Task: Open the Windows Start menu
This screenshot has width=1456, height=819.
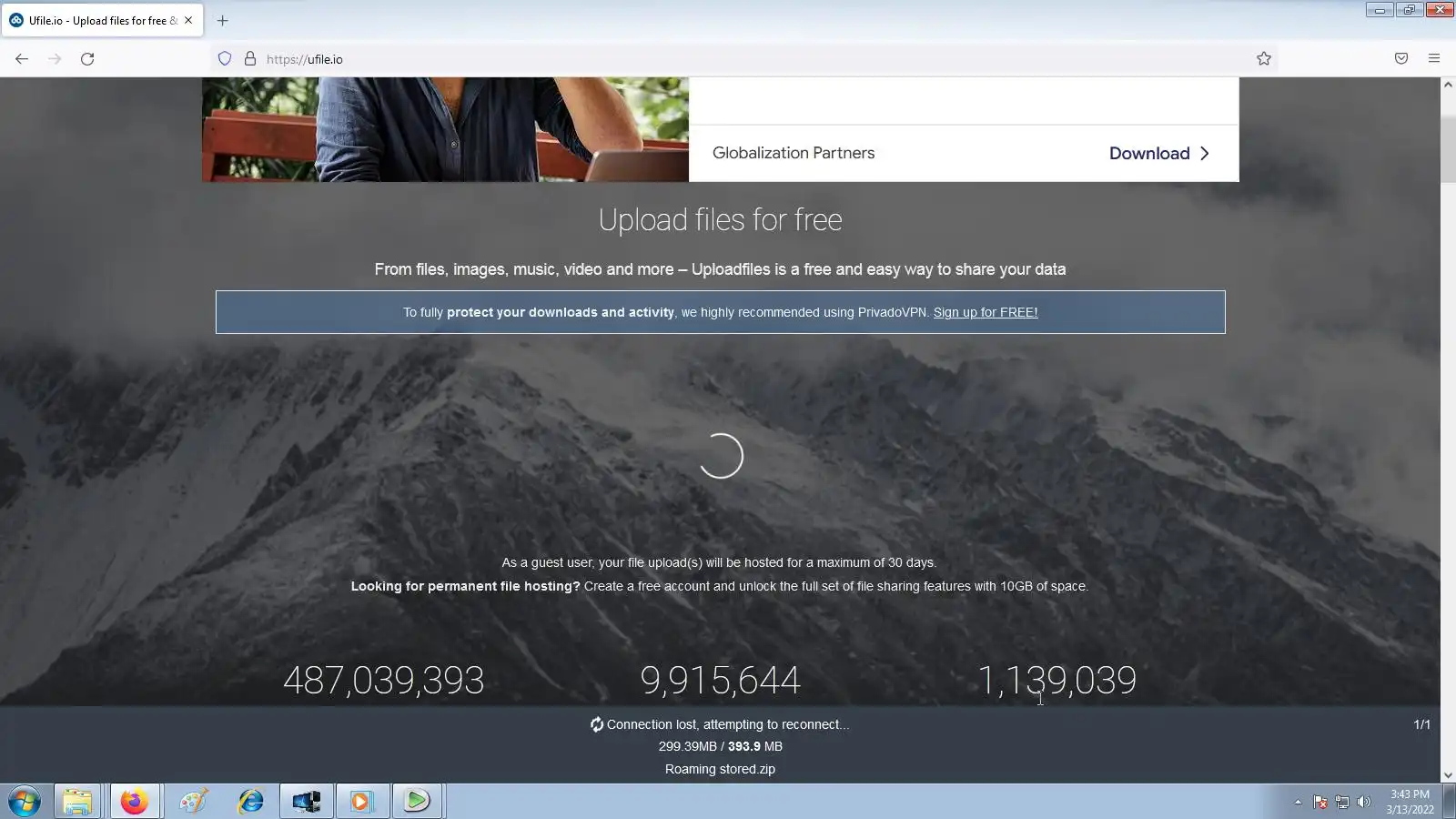Action: pos(25,802)
